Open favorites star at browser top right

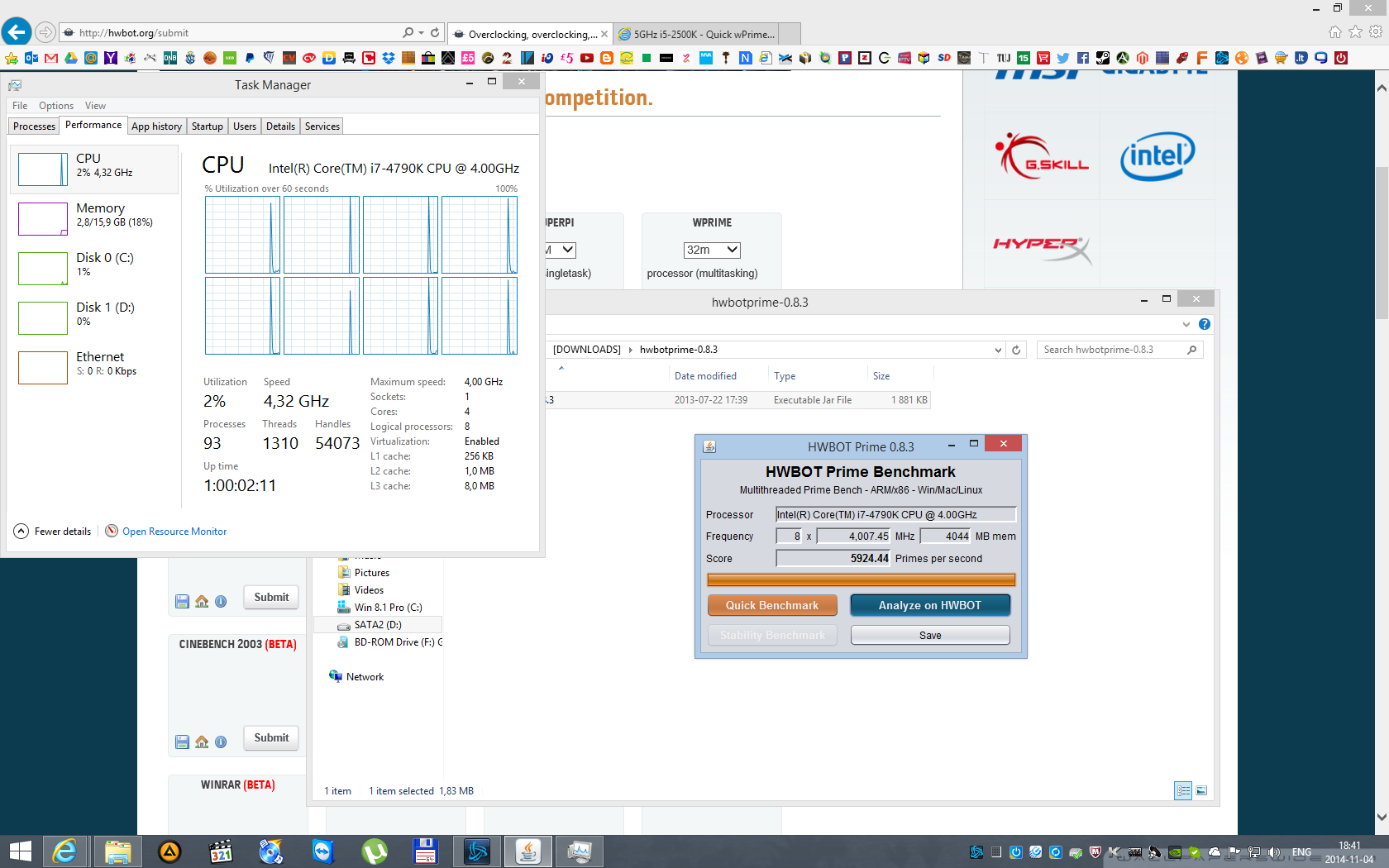coord(1355,32)
